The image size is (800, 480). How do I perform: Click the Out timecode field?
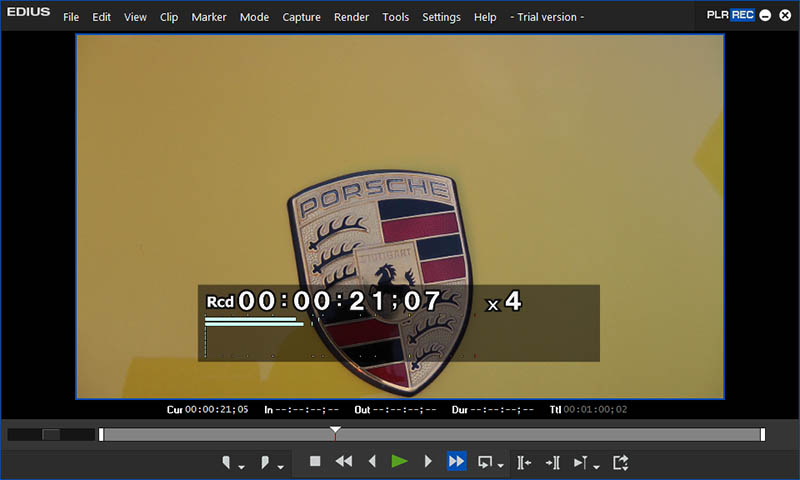point(395,409)
